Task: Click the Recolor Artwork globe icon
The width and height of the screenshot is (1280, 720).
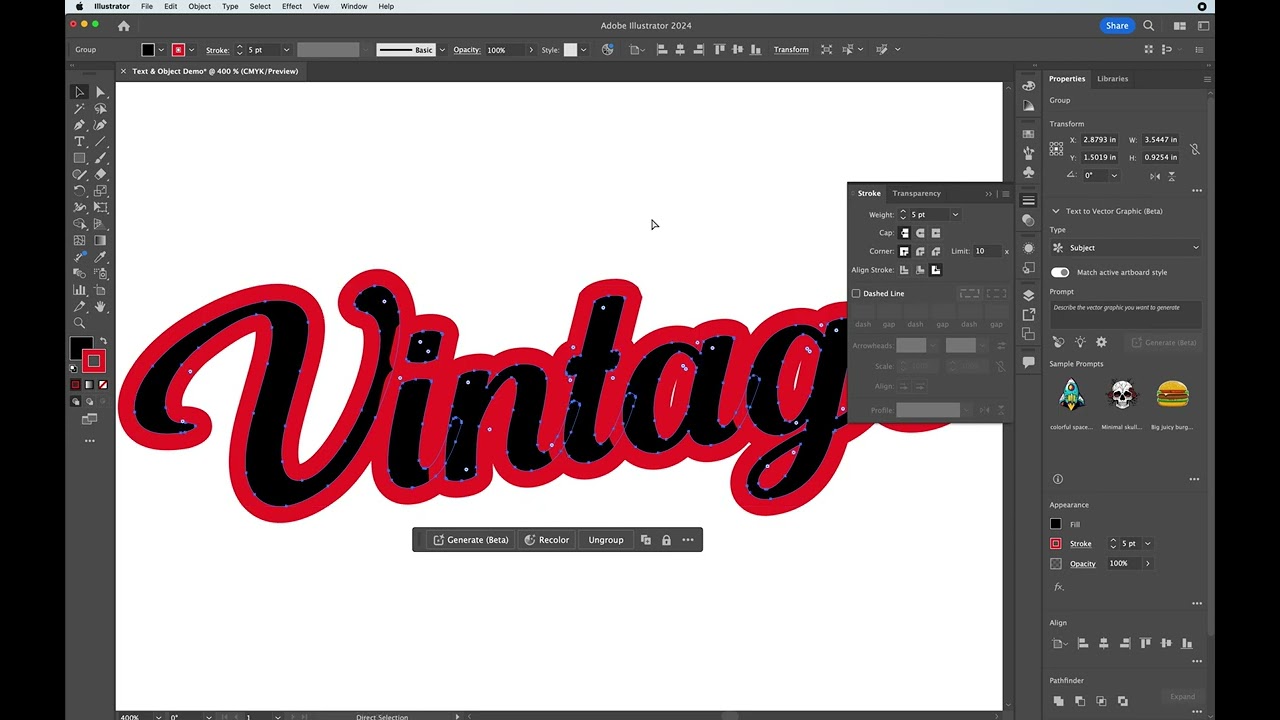Action: point(607,50)
